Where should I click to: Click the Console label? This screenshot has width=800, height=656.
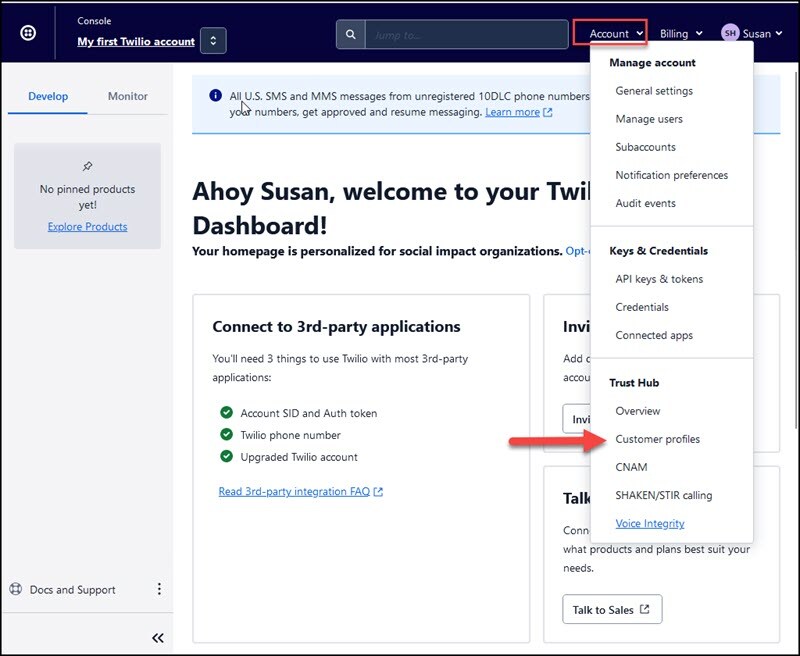coord(94,21)
